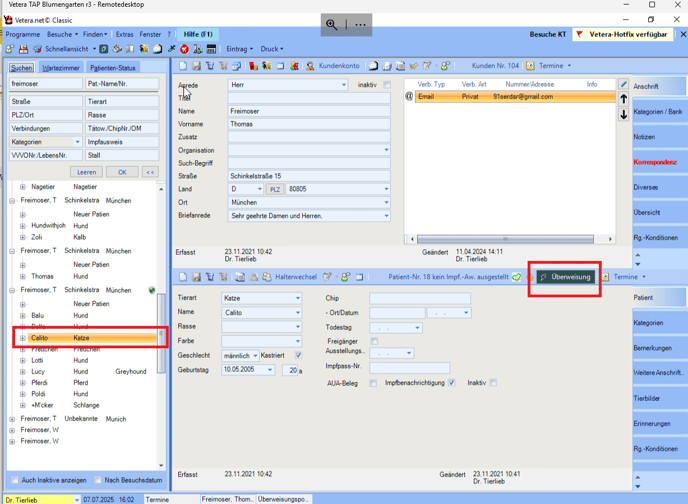The image size is (688, 504).
Task: Click the green checkmark vaccination pass icon
Action: 517,277
